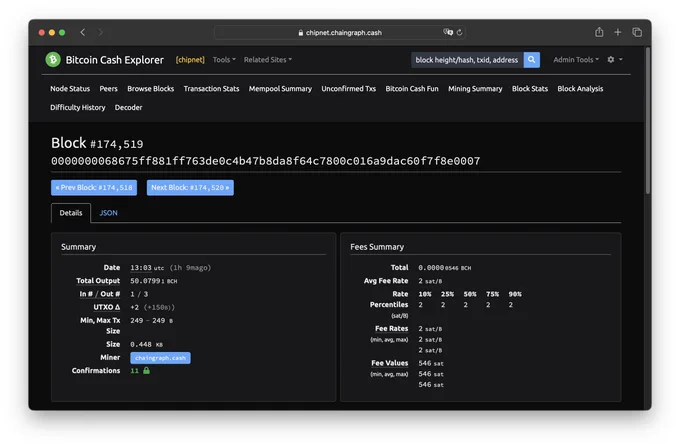Open Unconfirmed Txs
Image resolution: width=680 pixels, height=448 pixels.
(349, 89)
